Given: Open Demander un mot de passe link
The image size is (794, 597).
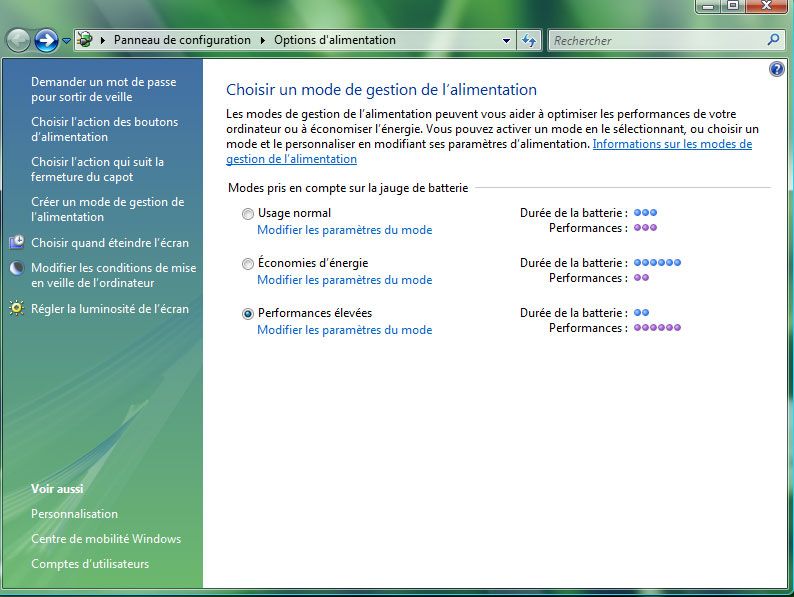Looking at the screenshot, I should 104,89.
